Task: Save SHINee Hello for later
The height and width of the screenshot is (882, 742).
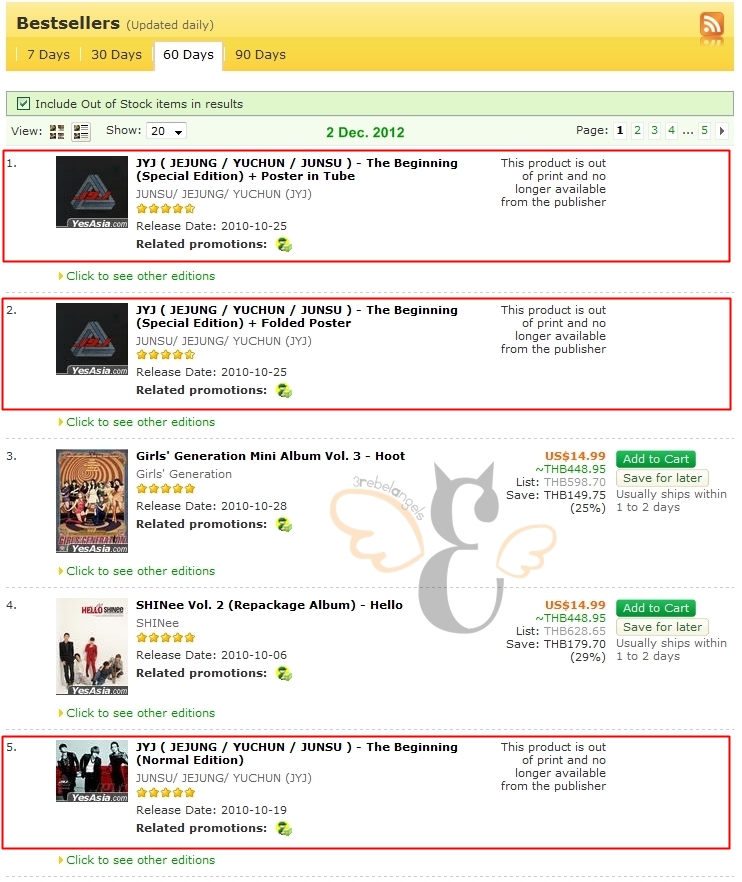Action: click(x=662, y=627)
